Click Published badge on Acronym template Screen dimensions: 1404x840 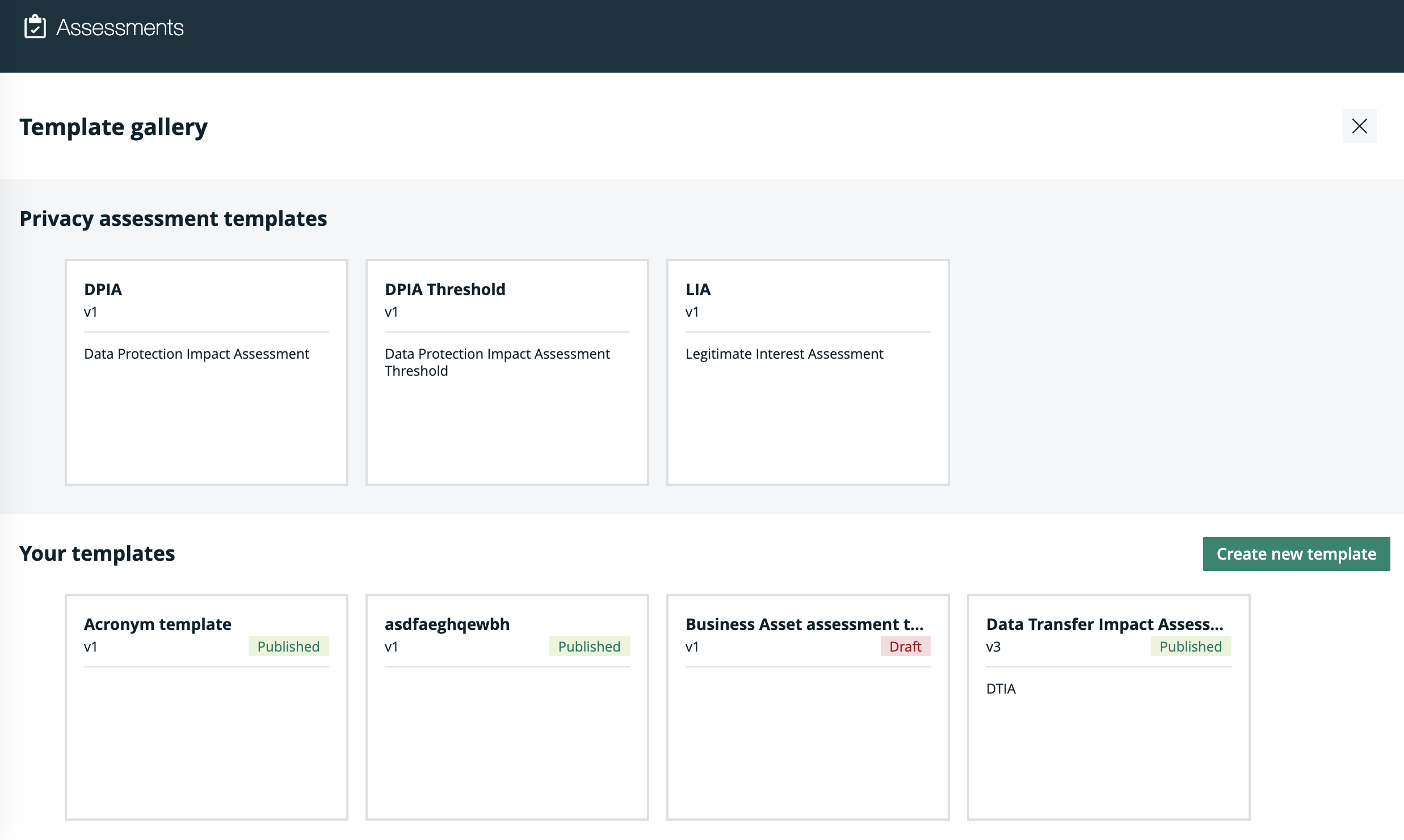coord(288,646)
